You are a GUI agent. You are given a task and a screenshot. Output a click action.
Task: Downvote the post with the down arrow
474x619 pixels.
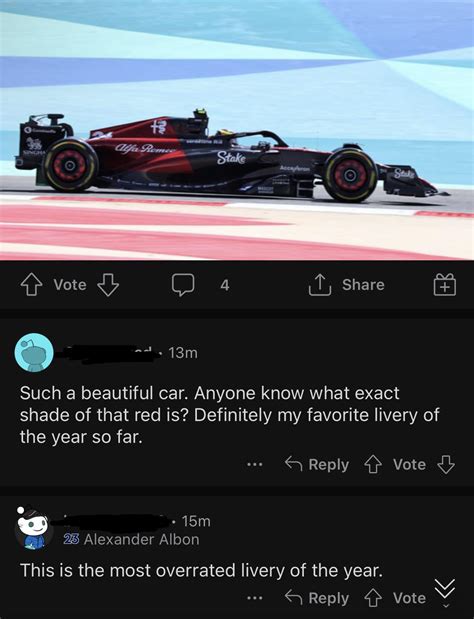108,285
